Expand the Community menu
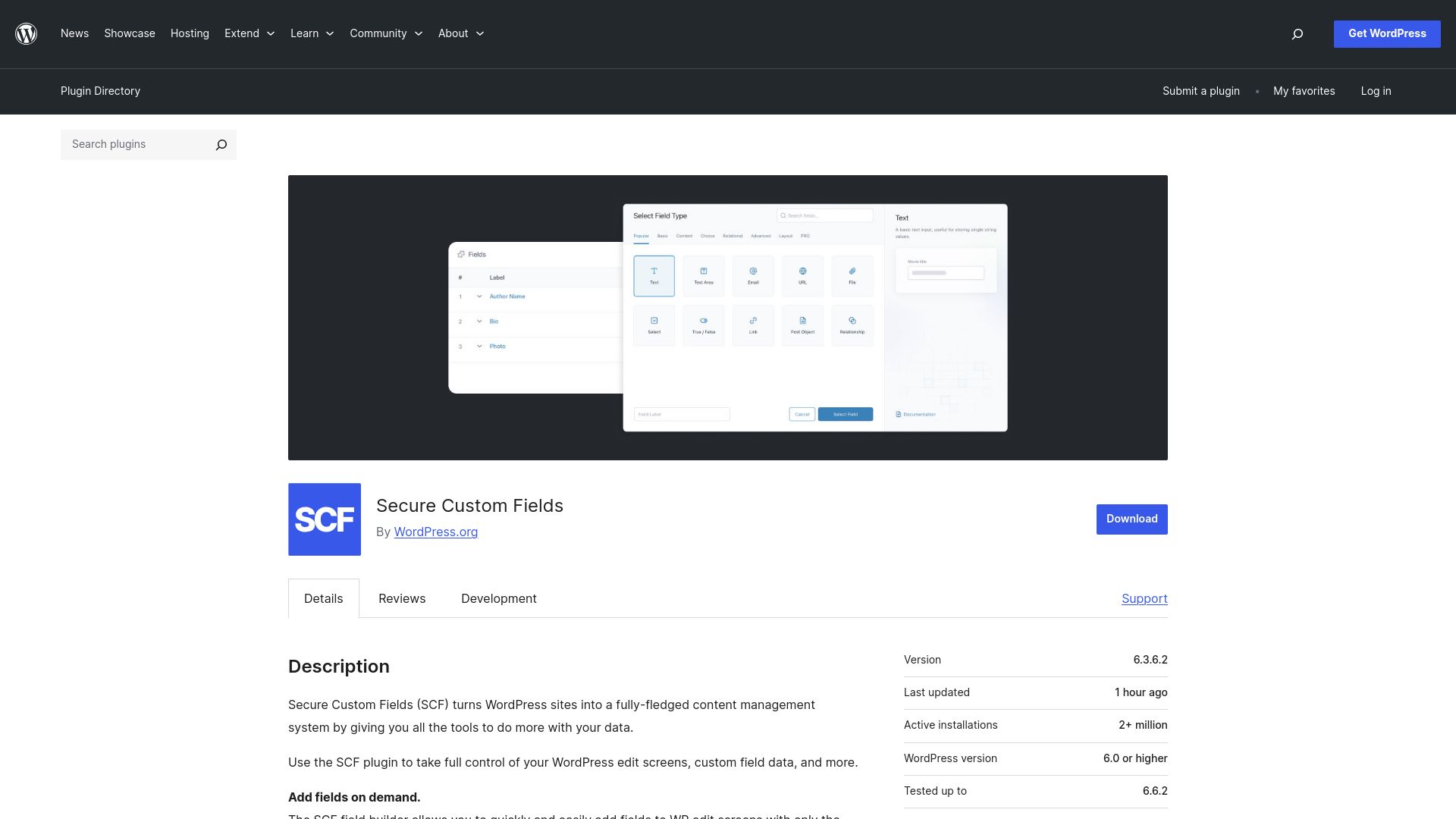 [386, 33]
